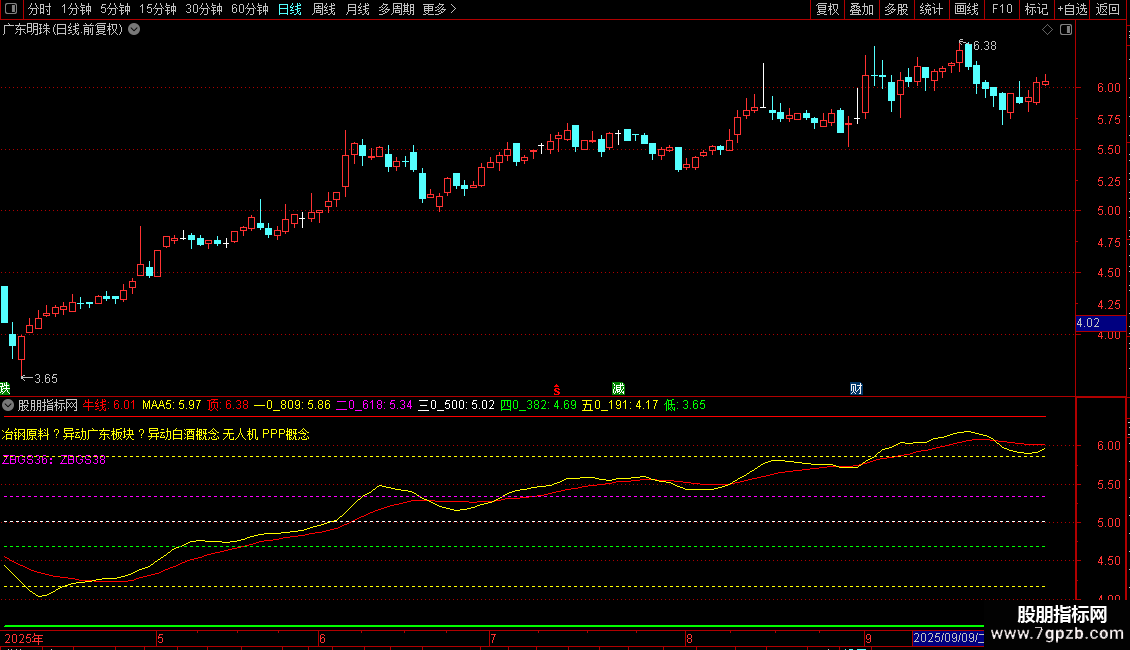Add stock with +自选 button

(1072, 9)
